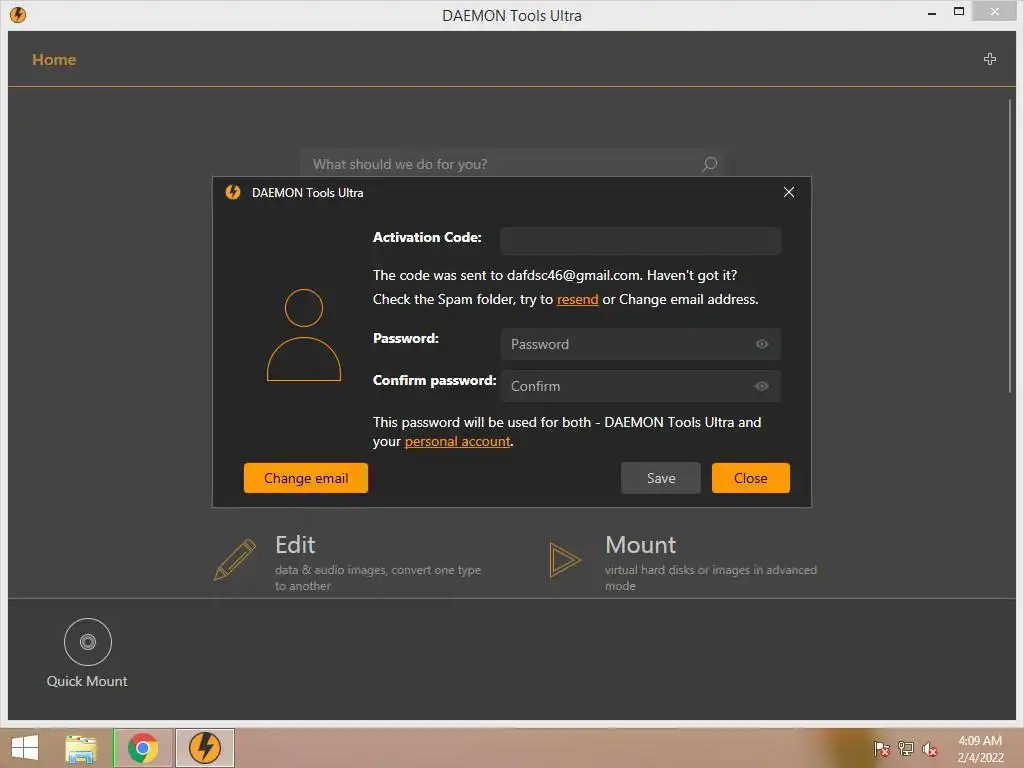This screenshot has height=768, width=1024.
Task: Open the Mount option label
Action: (641, 545)
